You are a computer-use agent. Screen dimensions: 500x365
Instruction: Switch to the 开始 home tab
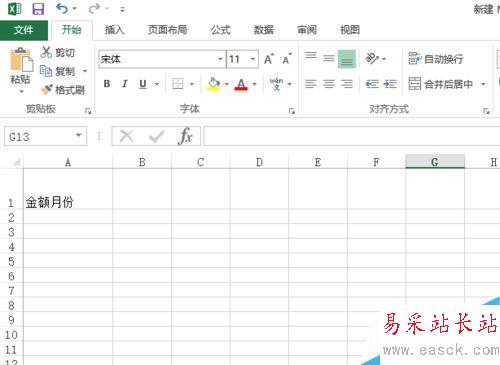click(x=72, y=30)
